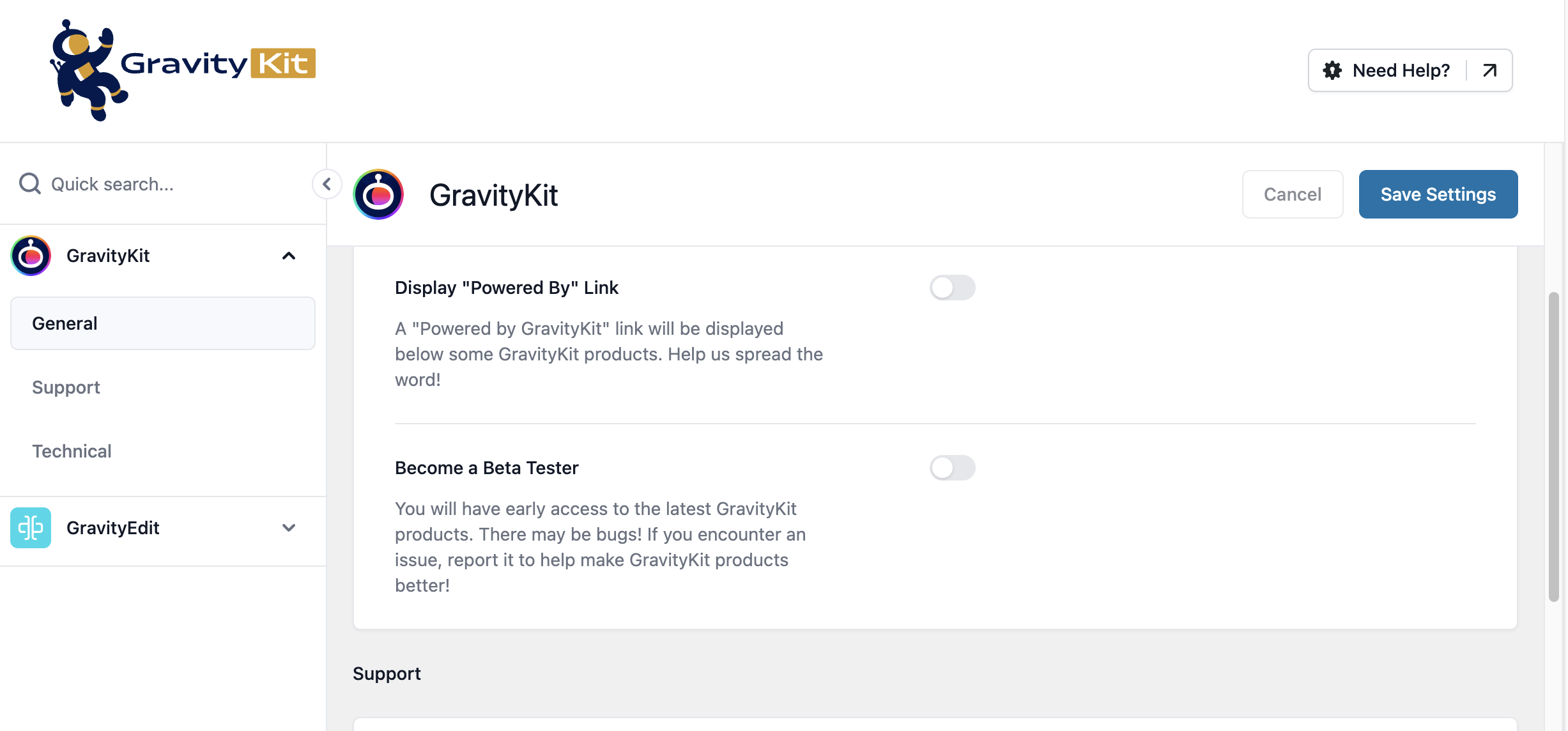Turn on Become a Beta Tester toggle

(x=952, y=468)
